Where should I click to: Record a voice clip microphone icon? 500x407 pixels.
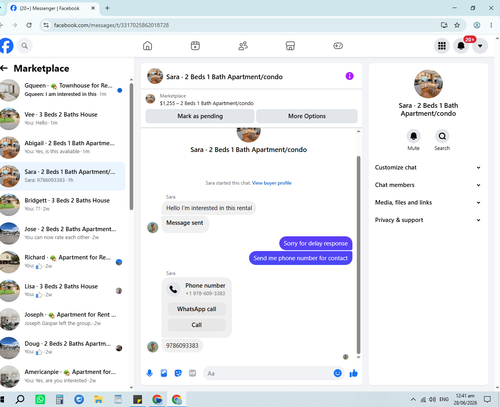(150, 373)
